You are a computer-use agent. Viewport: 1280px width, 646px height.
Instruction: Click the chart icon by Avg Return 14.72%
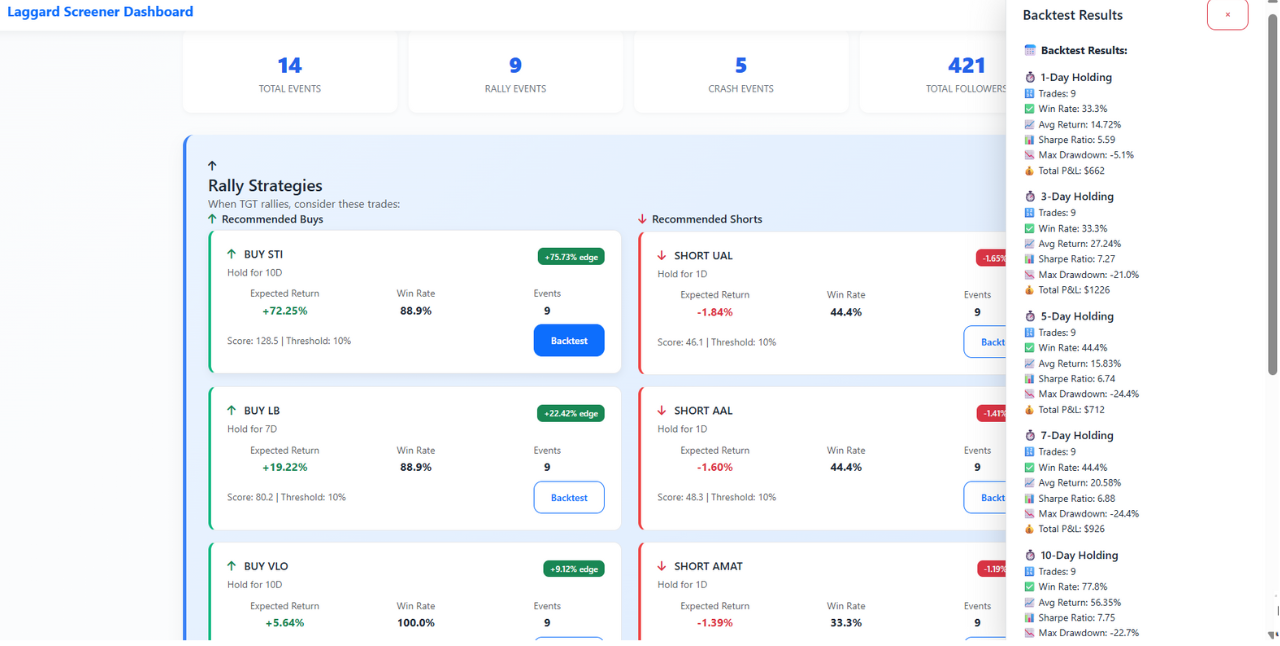[1030, 124]
